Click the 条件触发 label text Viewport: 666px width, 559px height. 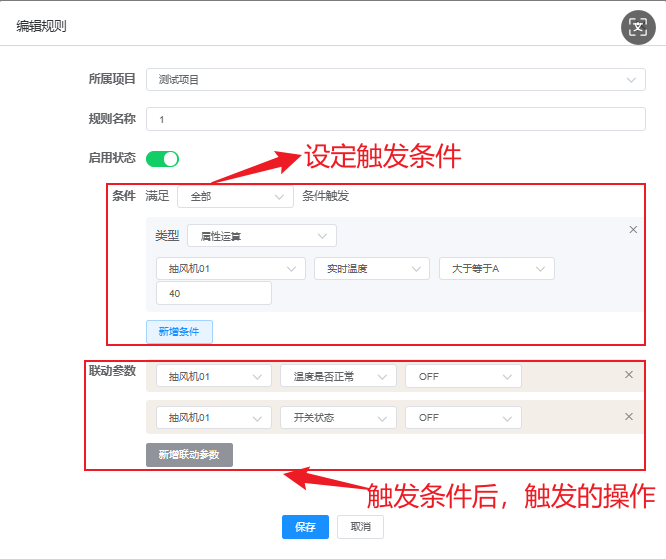pyautogui.click(x=325, y=196)
